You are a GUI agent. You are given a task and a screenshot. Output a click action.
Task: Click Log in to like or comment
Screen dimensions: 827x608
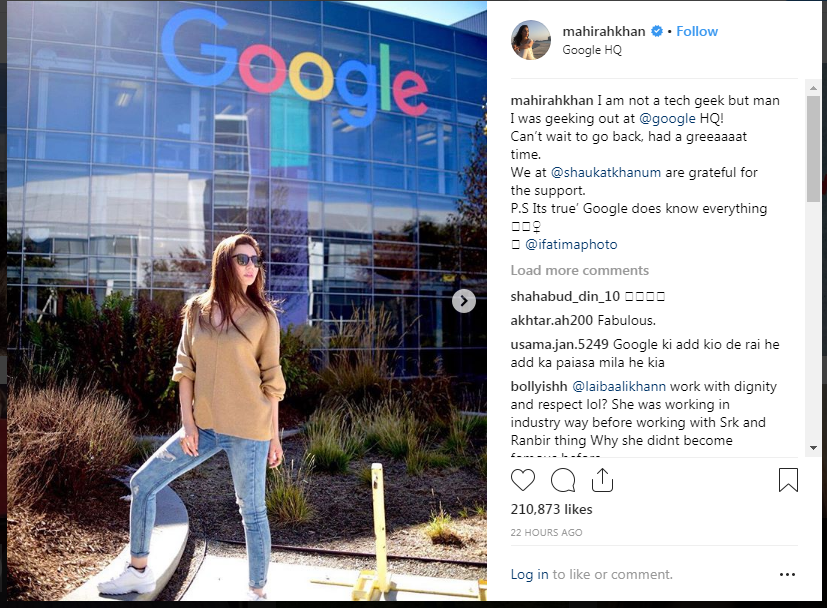coord(529,574)
